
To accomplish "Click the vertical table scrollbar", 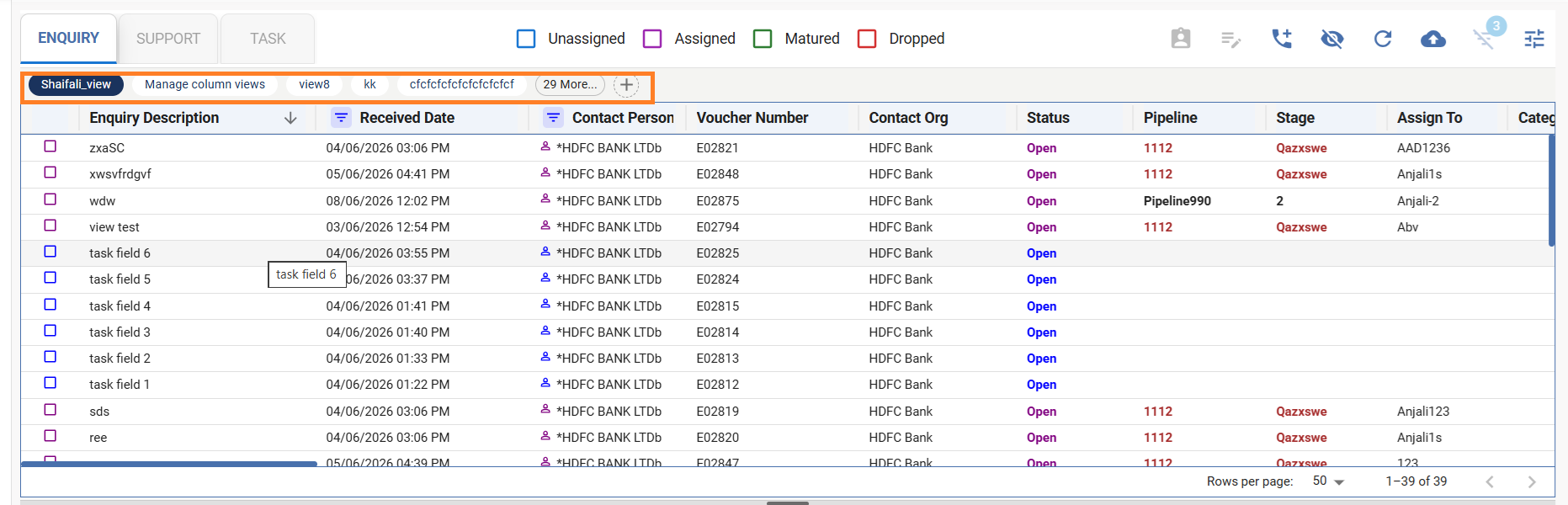I will click(x=1551, y=190).
